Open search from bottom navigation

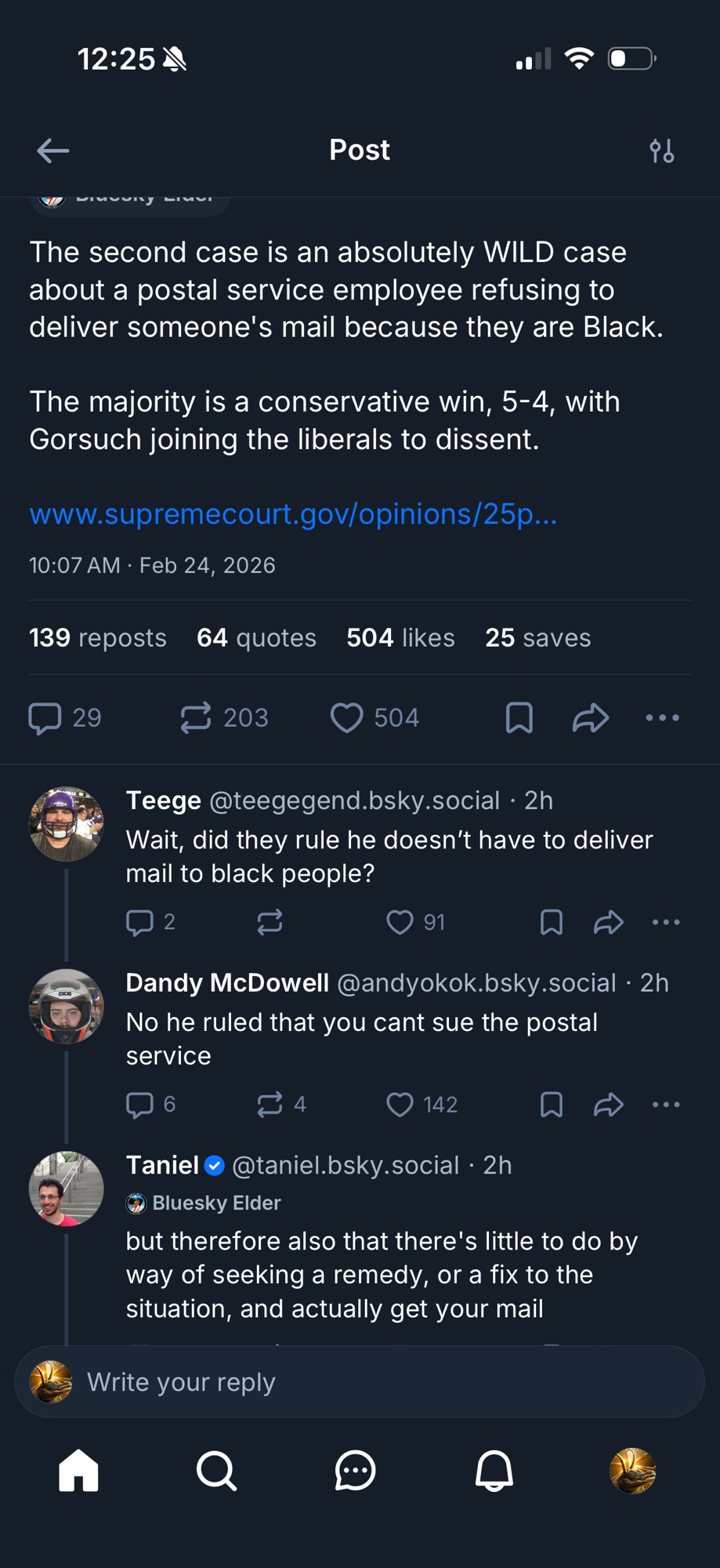tap(216, 1471)
